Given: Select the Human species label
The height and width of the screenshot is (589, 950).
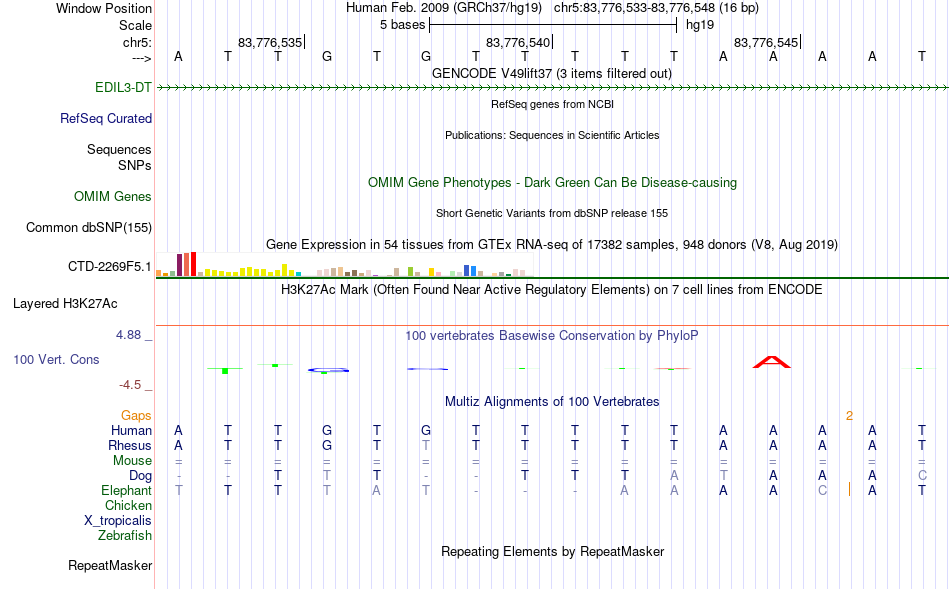Looking at the screenshot, I should pyautogui.click(x=131, y=430).
